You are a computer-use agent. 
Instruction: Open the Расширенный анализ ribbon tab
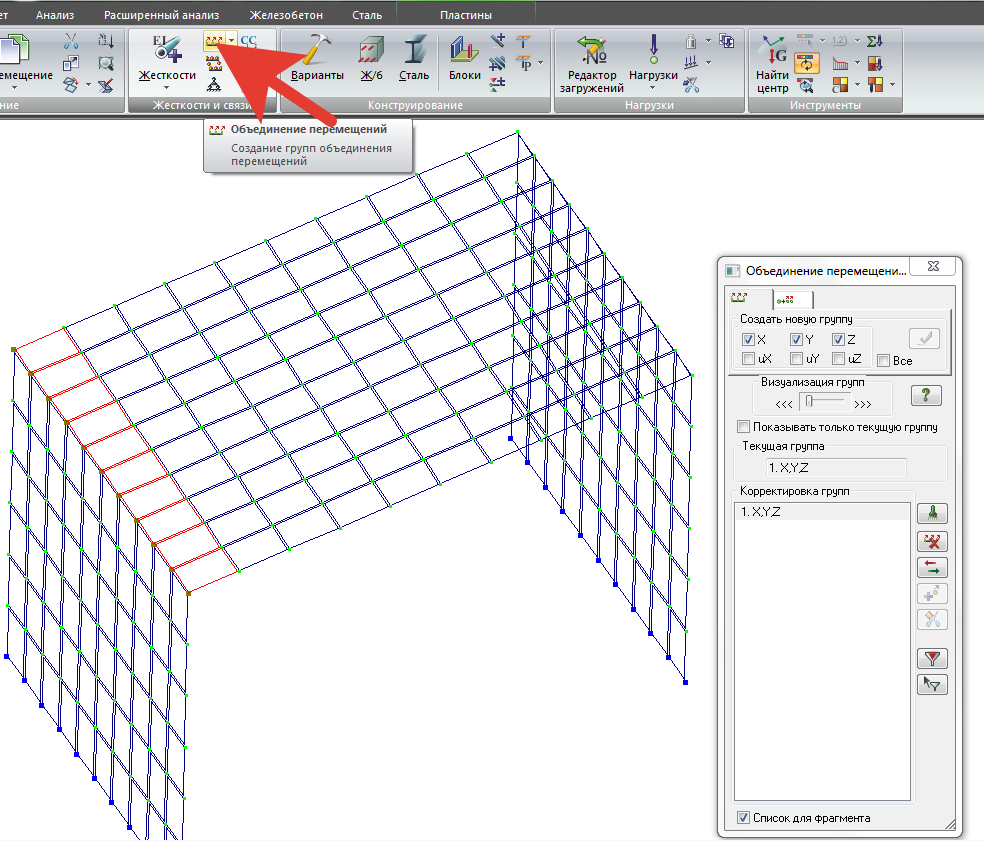(x=161, y=15)
